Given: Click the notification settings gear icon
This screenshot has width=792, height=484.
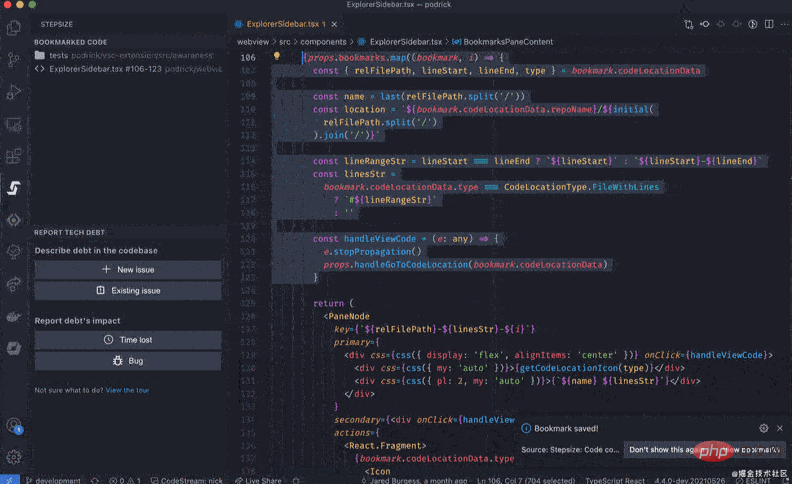Looking at the screenshot, I should [x=764, y=428].
